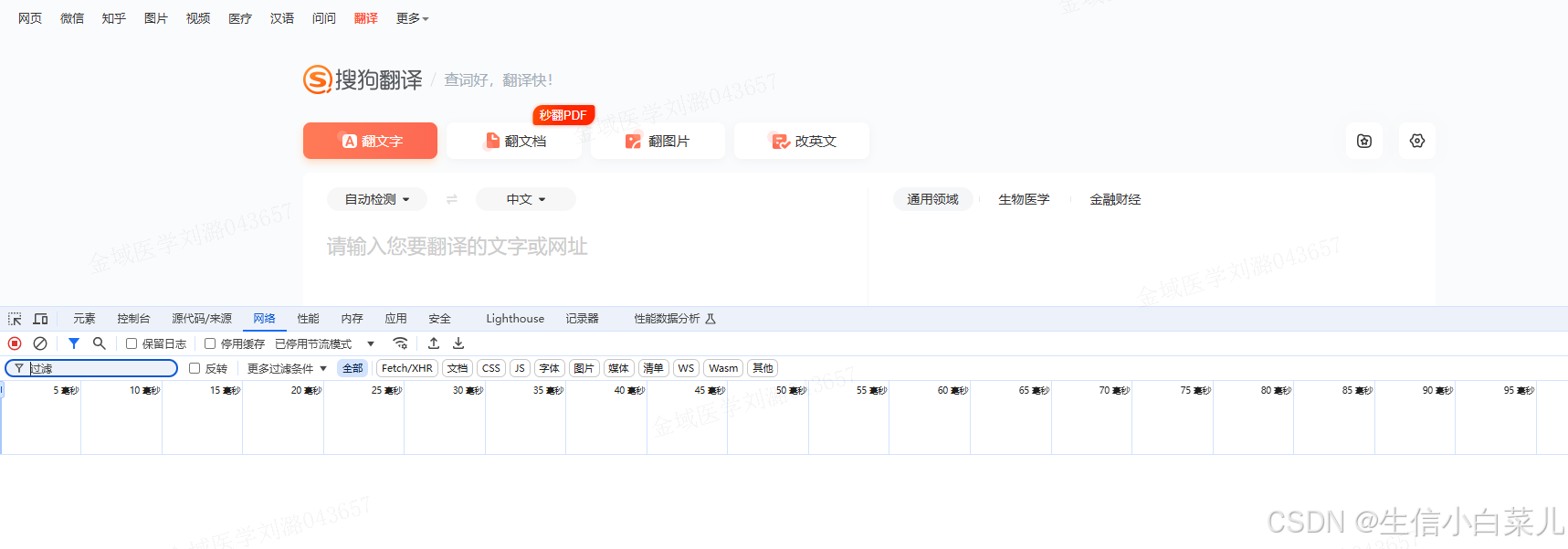
Task: Filter requests by 图片 type
Action: (584, 368)
